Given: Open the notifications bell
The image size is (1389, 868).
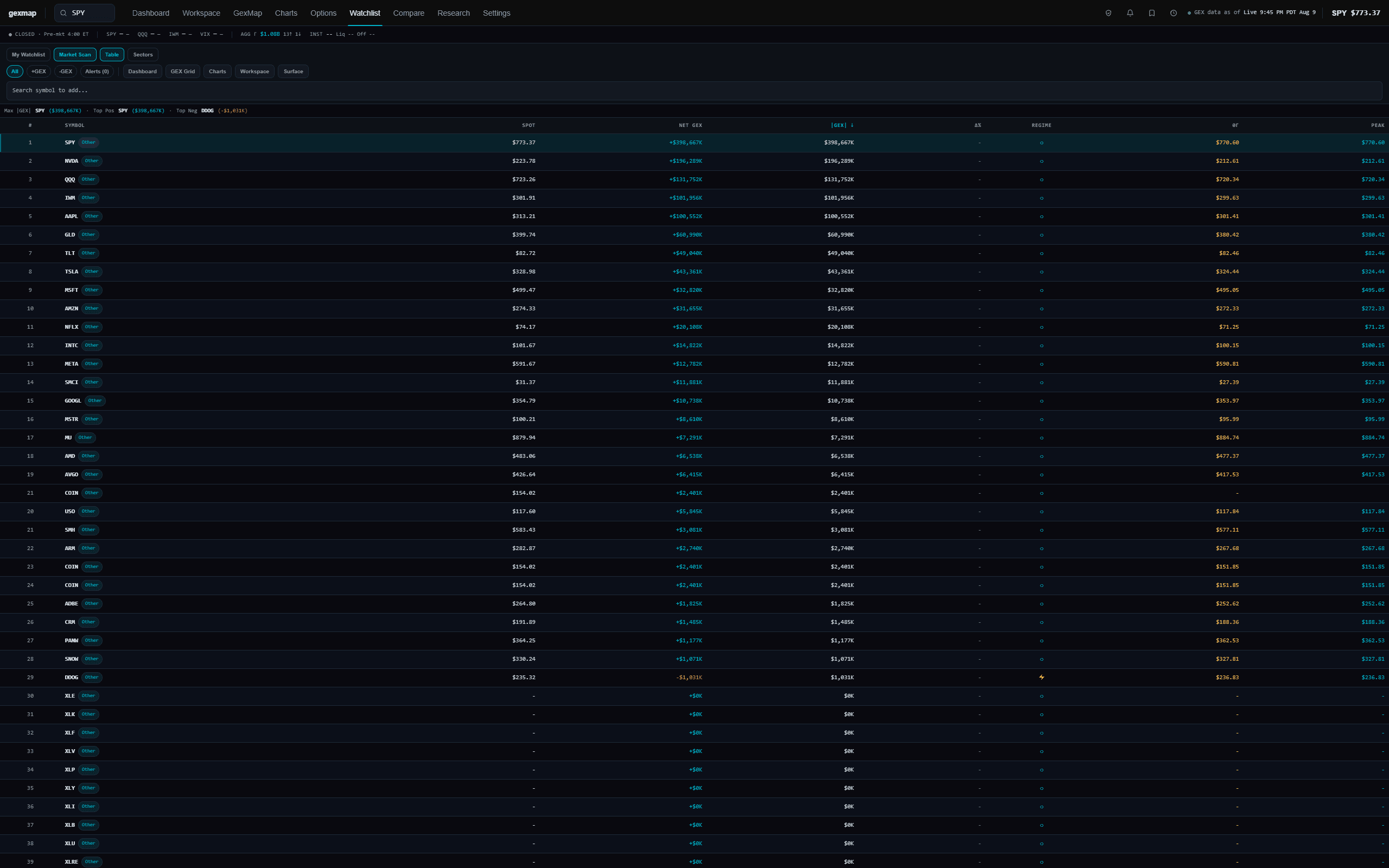Looking at the screenshot, I should (1130, 13).
